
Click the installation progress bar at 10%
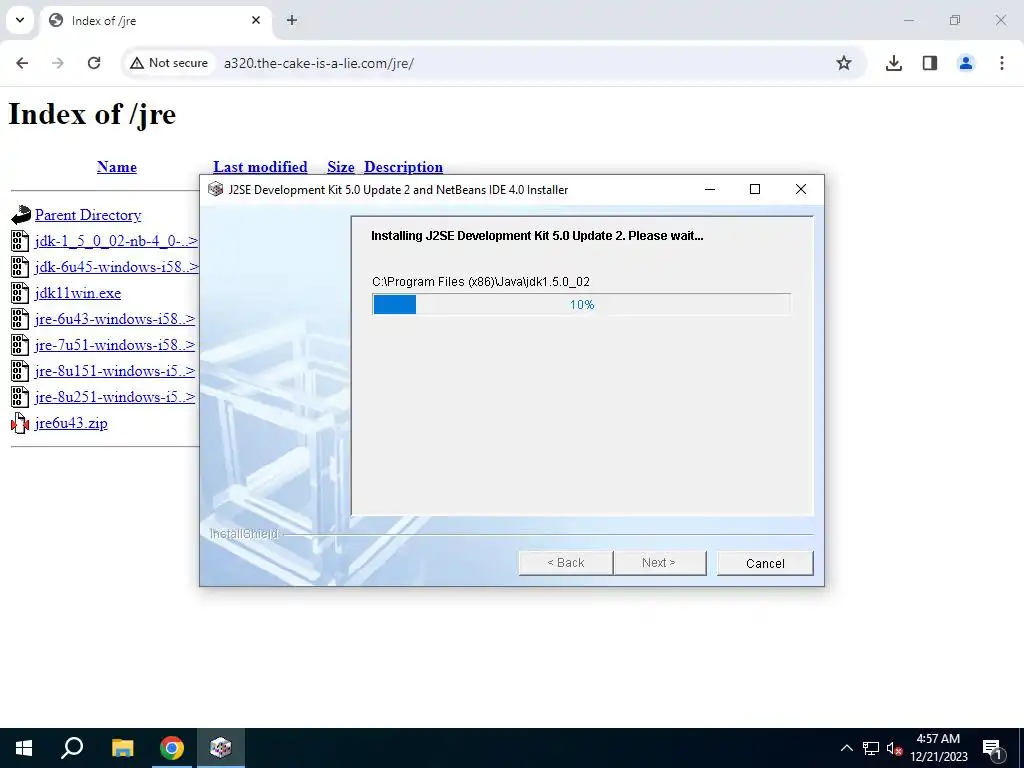pos(581,304)
